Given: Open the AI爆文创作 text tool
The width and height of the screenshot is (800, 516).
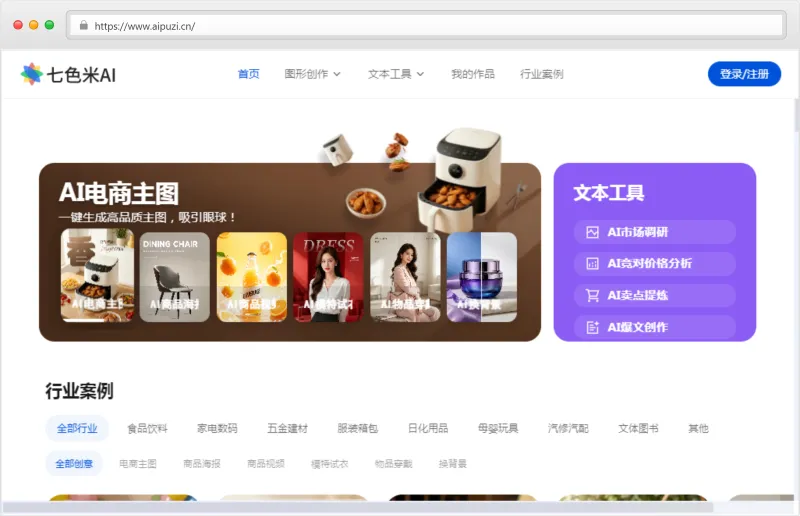Looking at the screenshot, I should (655, 327).
